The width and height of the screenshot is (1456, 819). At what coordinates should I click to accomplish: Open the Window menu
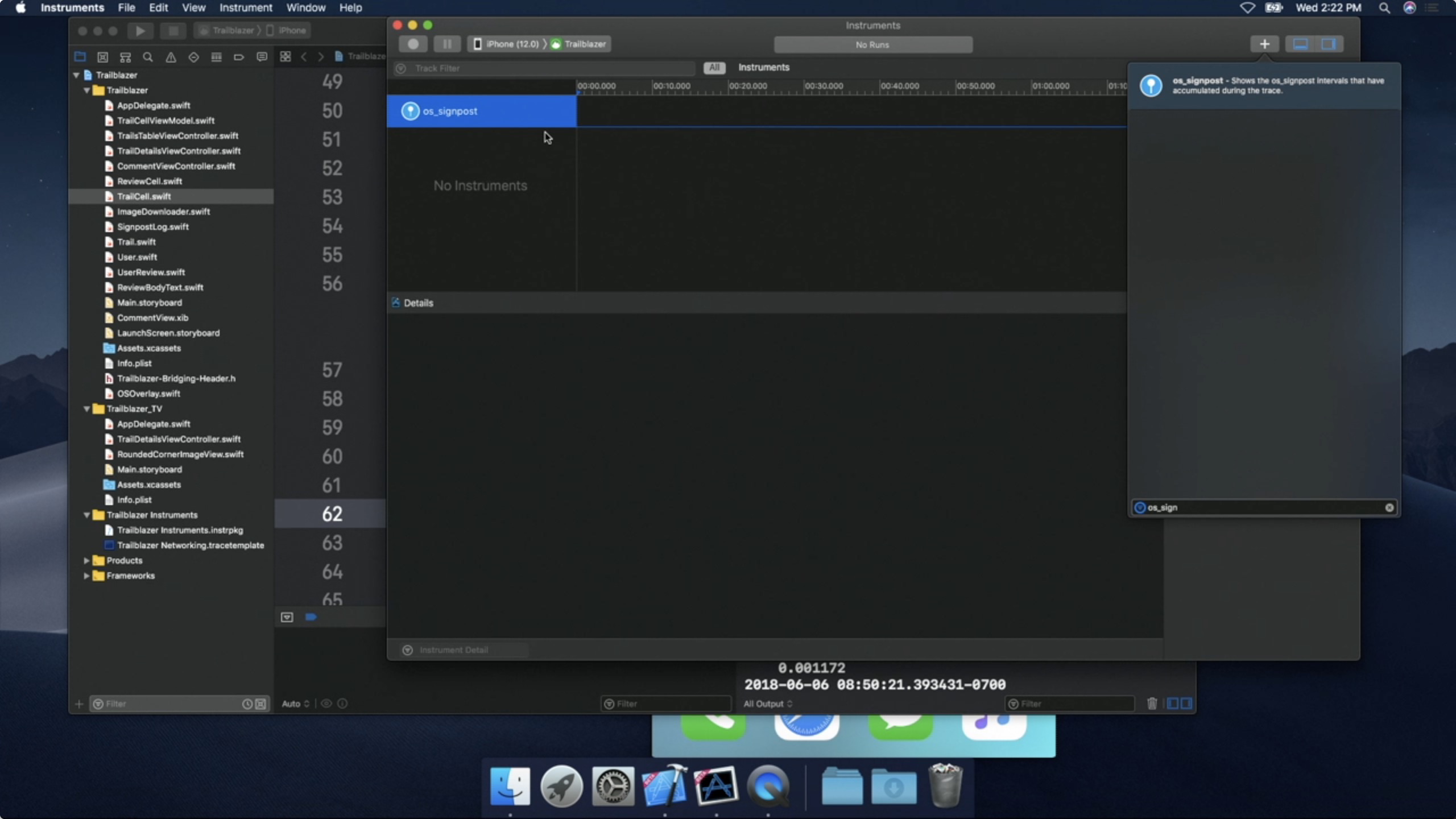click(x=305, y=8)
